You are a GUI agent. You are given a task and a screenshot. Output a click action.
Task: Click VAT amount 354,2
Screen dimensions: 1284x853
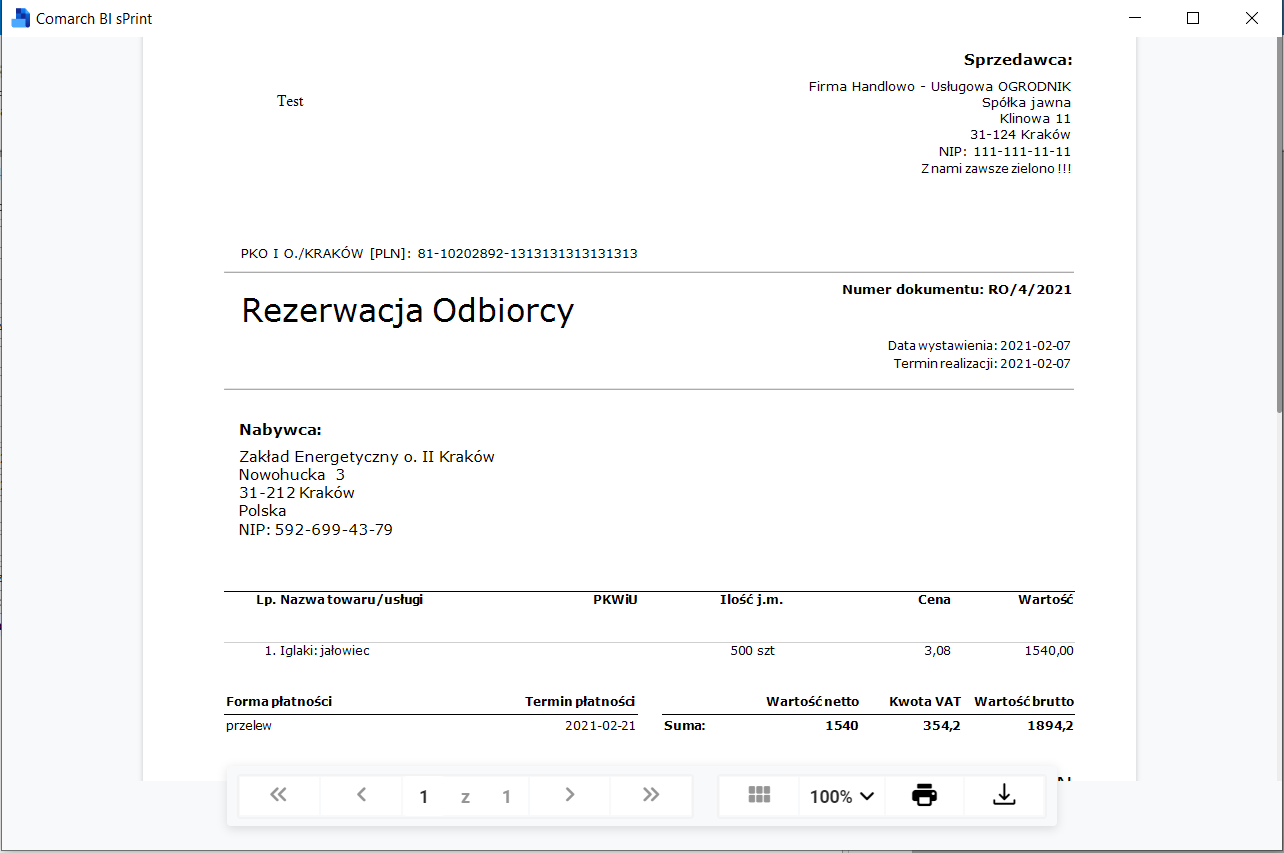pyautogui.click(x=942, y=726)
